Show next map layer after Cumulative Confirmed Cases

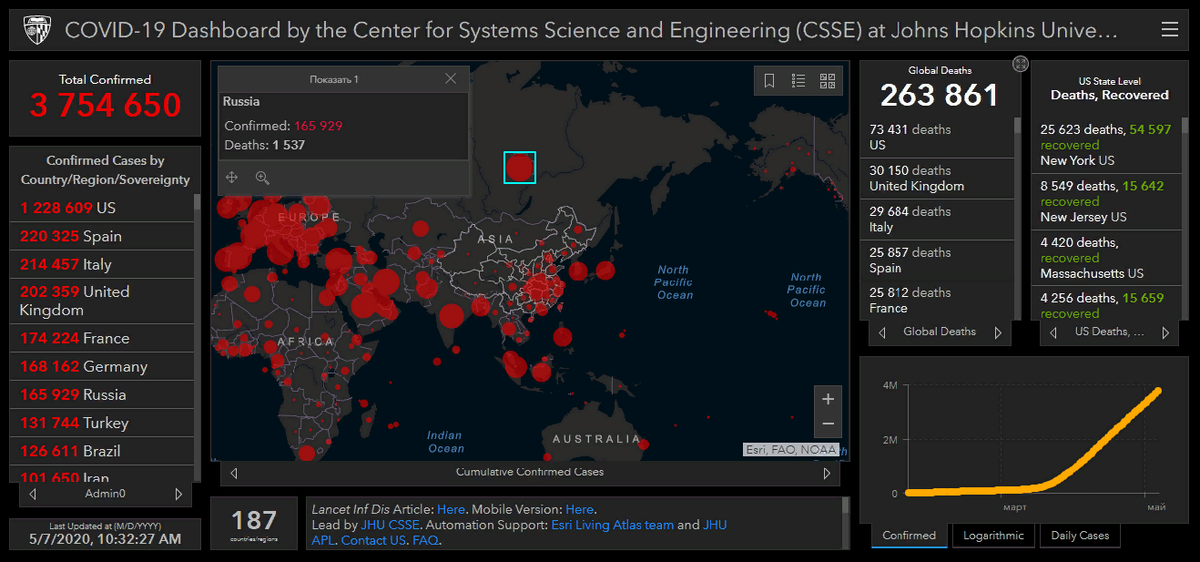coord(826,473)
